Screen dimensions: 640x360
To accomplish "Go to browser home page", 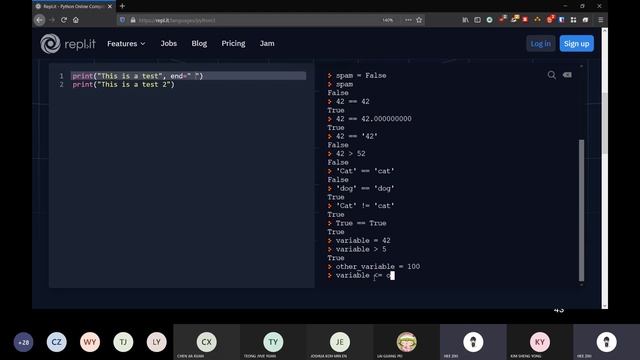I will click(76, 20).
